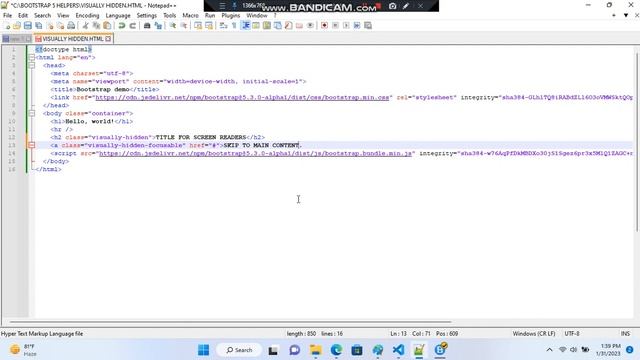640x360 pixels.
Task: Open the Plugins menu
Action: (x=231, y=16)
